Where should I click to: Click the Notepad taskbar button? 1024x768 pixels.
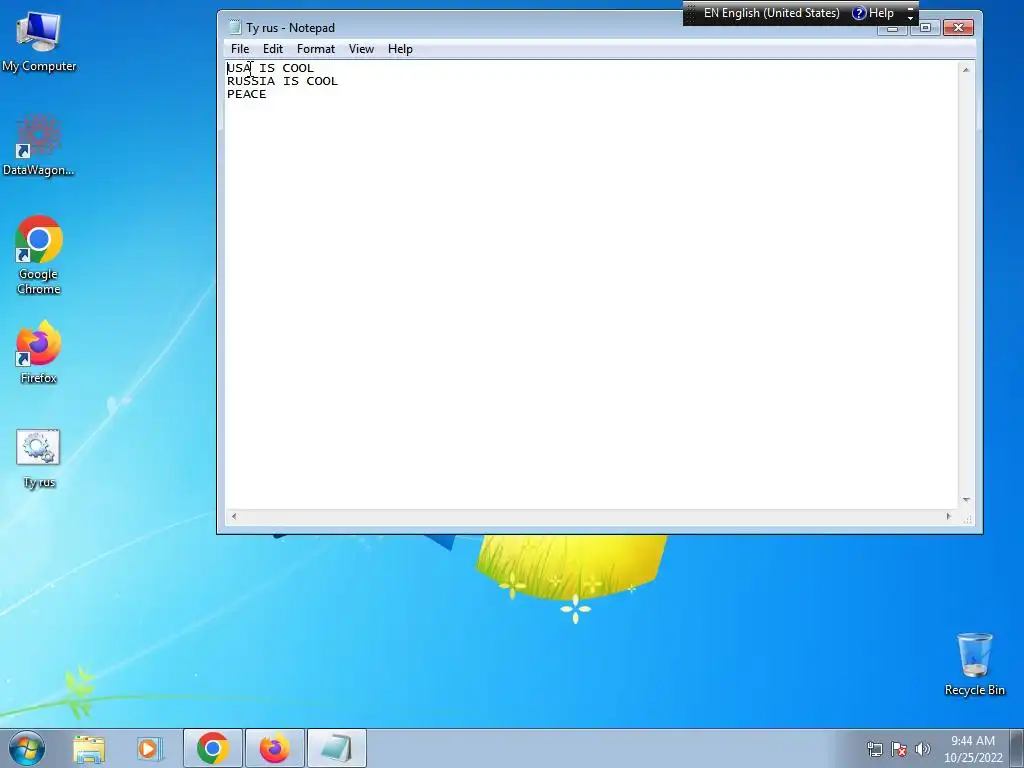click(x=336, y=748)
